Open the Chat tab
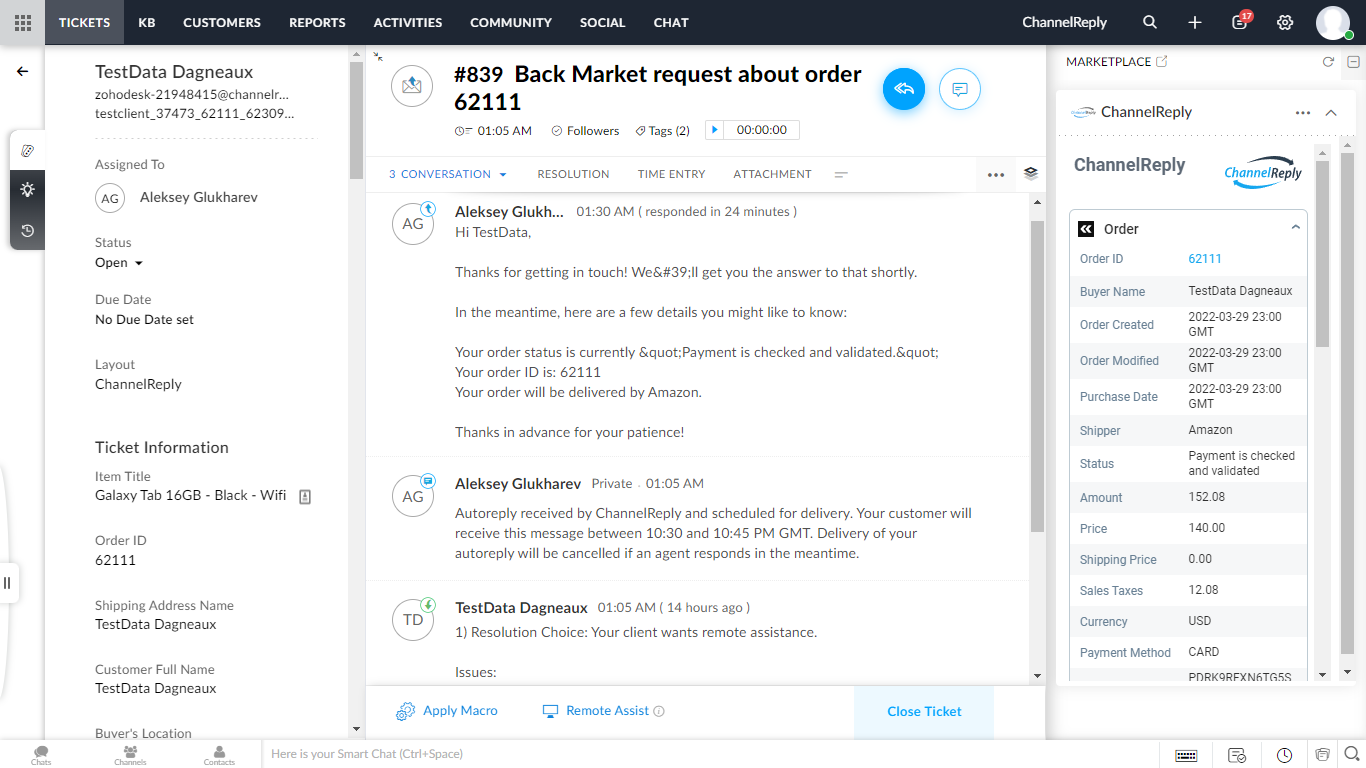The width and height of the screenshot is (1366, 768). click(x=671, y=22)
